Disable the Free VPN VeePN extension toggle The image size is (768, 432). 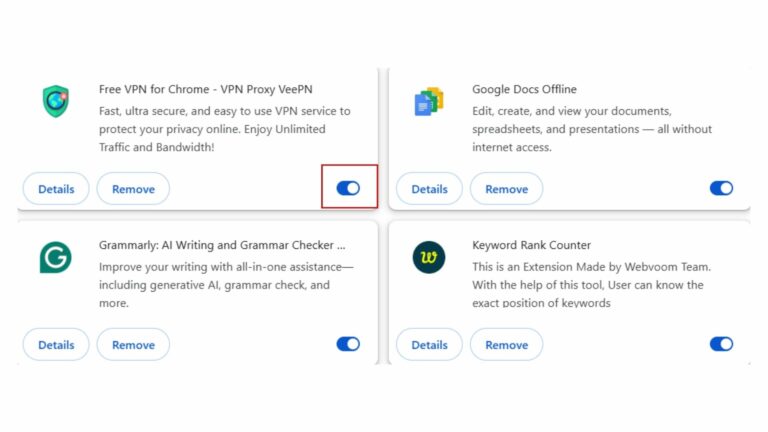coord(348,188)
